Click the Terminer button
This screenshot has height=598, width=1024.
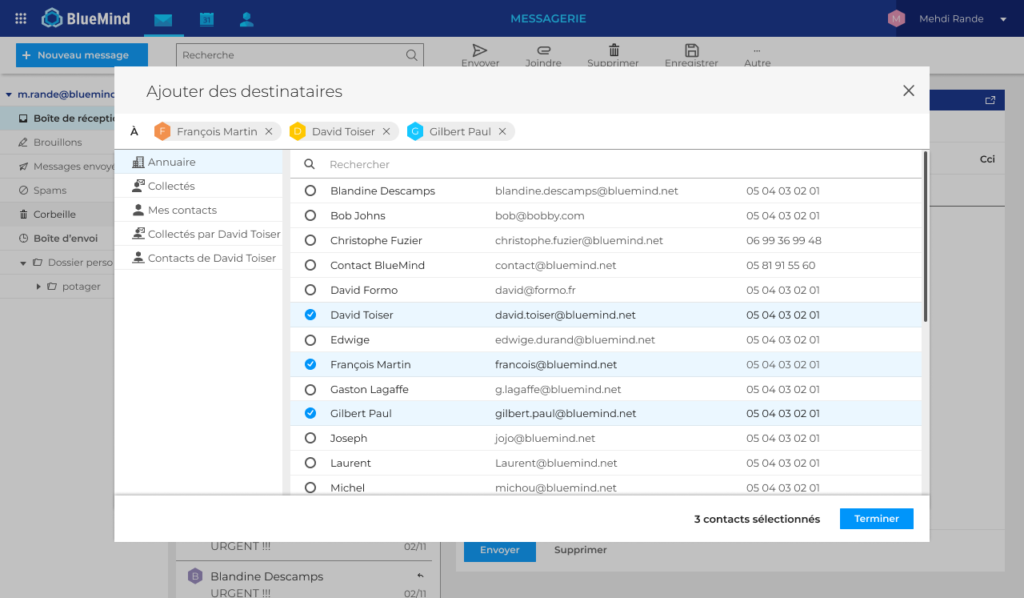pyautogui.click(x=876, y=519)
